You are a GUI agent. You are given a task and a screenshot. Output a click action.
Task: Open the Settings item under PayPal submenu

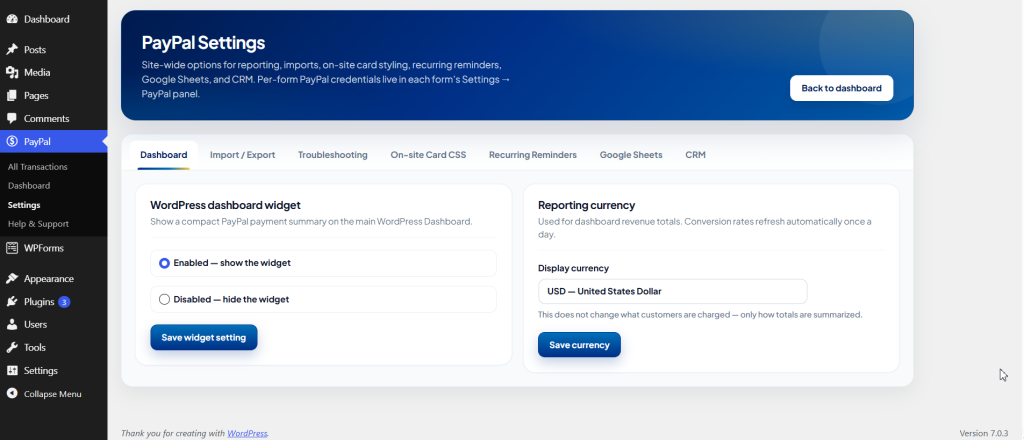[x=24, y=205]
